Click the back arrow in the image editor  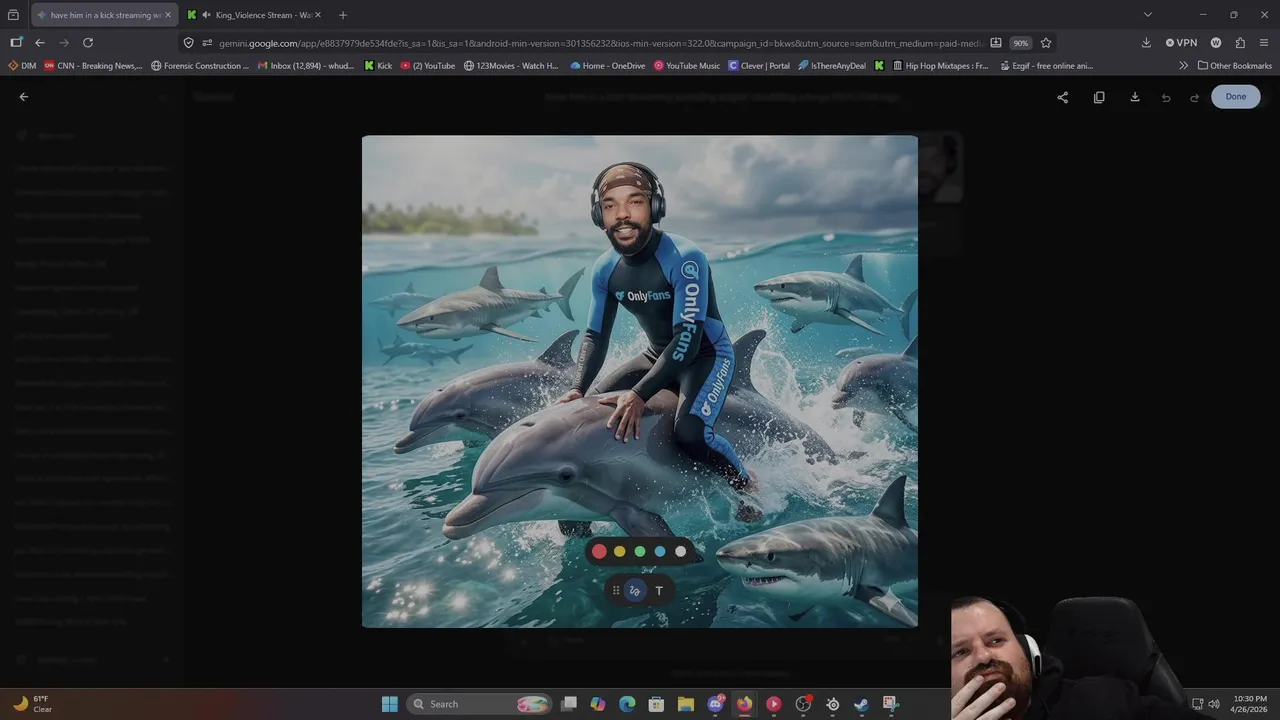(x=24, y=97)
